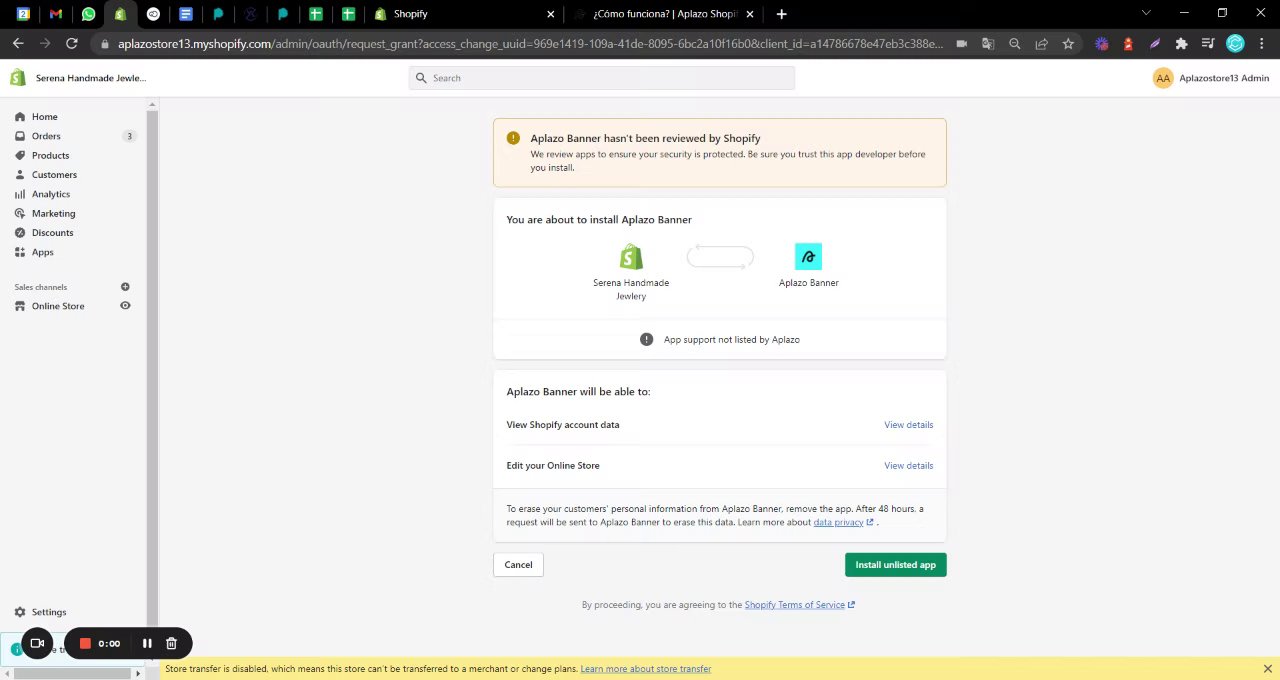Open Learn more about store transfer link
This screenshot has width=1280, height=680.
click(x=645, y=669)
